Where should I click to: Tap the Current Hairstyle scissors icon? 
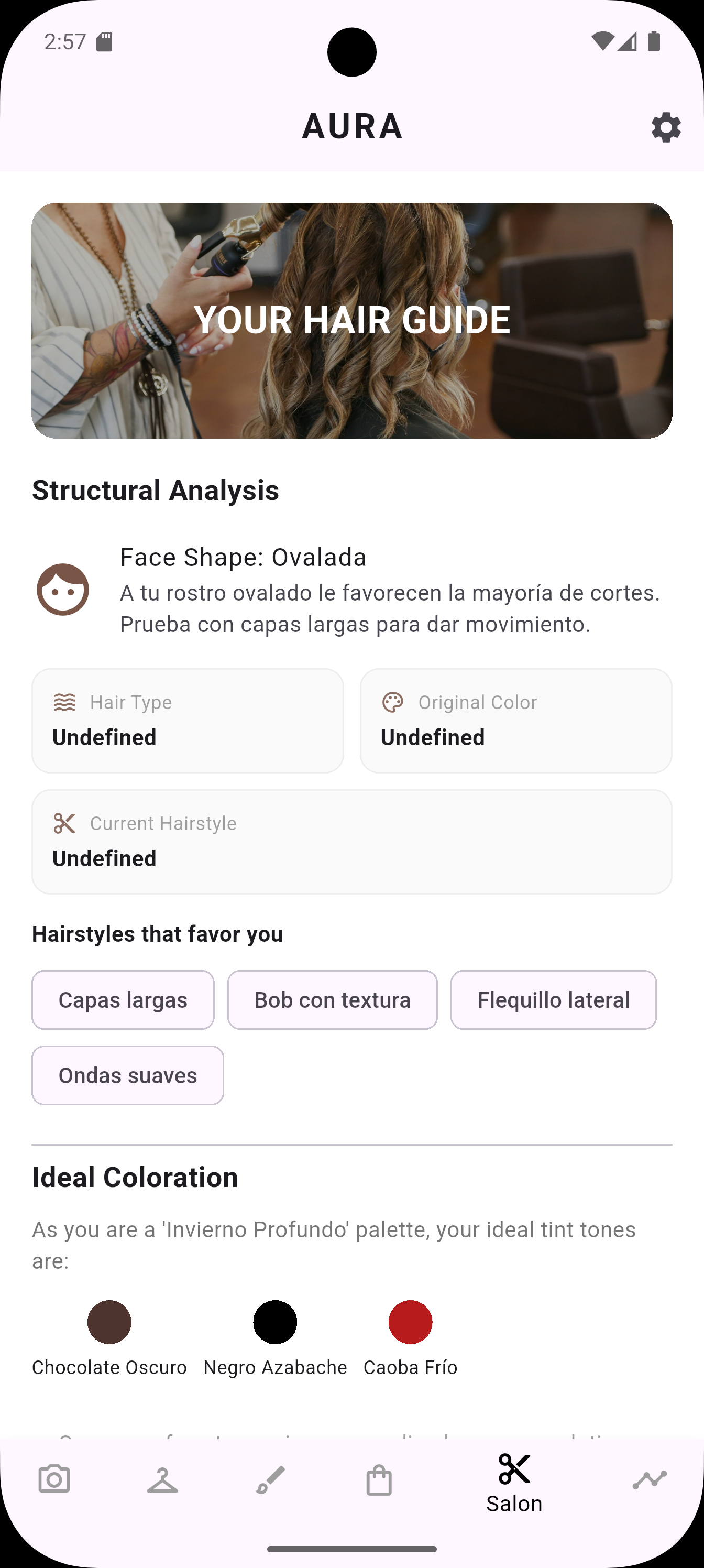coord(64,823)
